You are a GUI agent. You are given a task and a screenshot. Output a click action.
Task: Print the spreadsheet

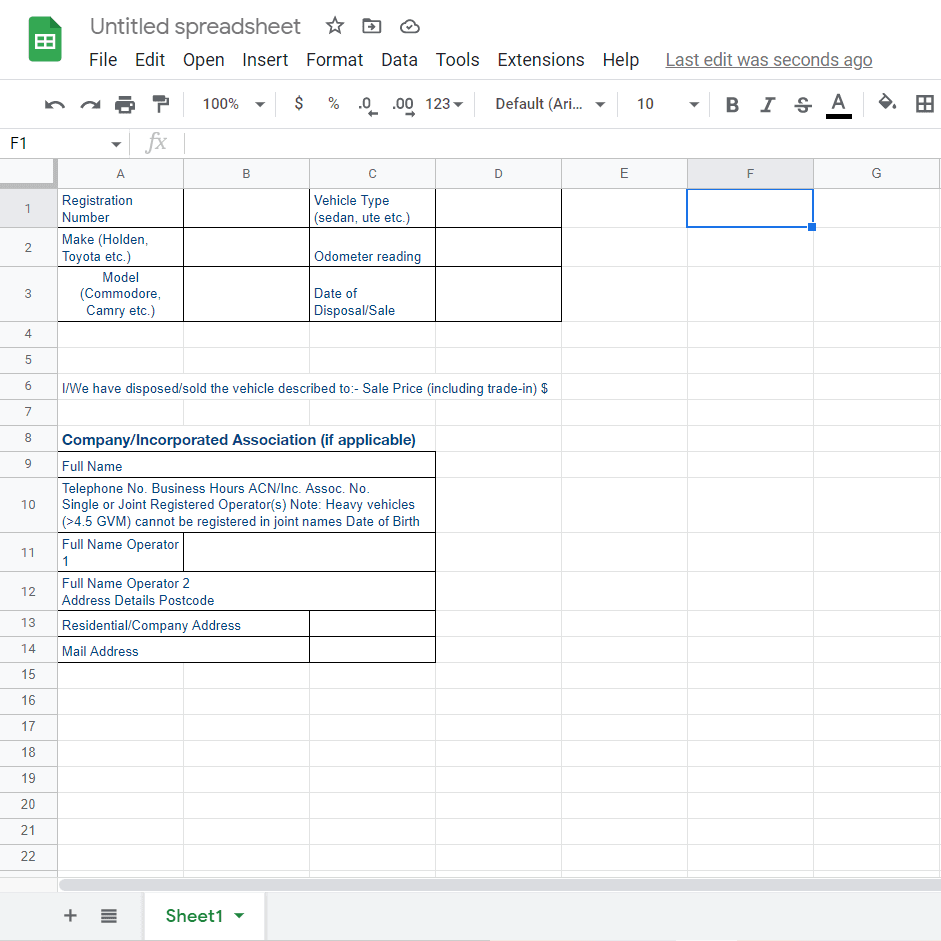125,104
